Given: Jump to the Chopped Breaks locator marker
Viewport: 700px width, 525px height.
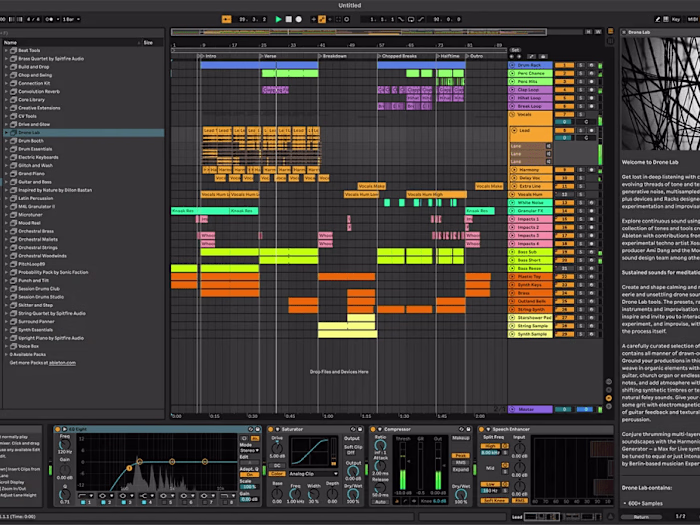Looking at the screenshot, I should click(x=396, y=56).
